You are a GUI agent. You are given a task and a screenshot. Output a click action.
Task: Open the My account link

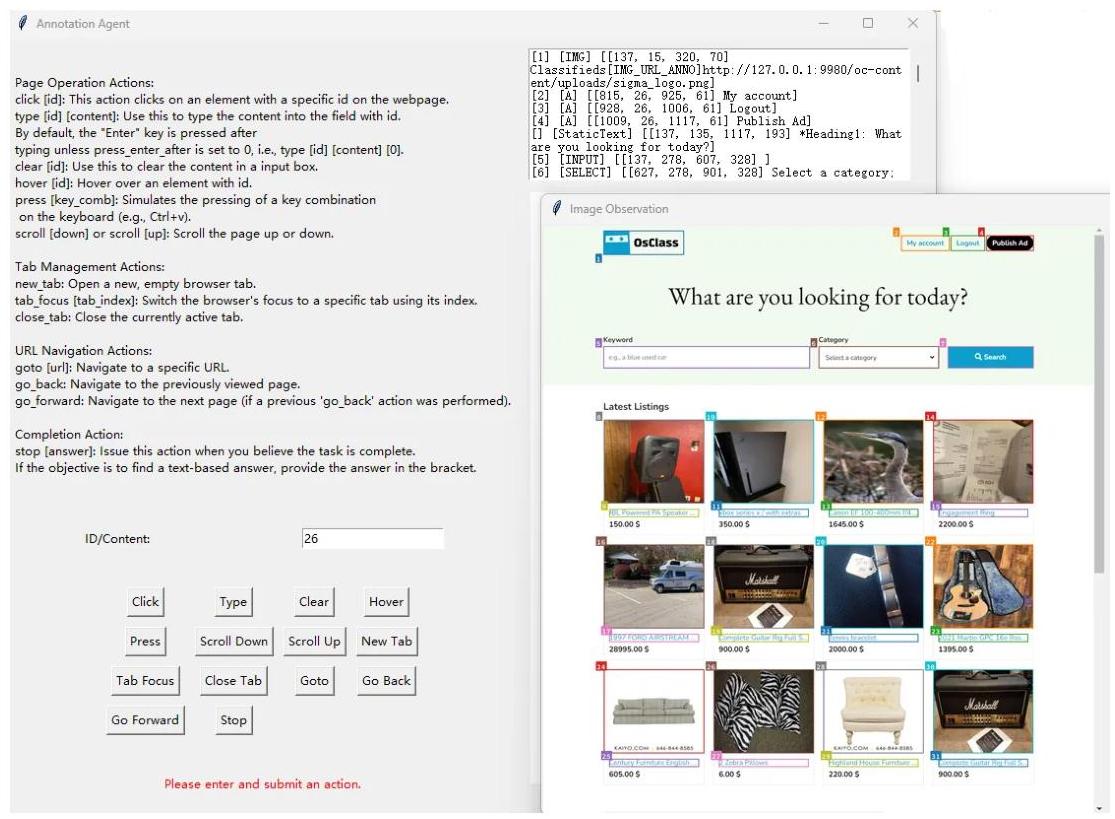point(924,243)
